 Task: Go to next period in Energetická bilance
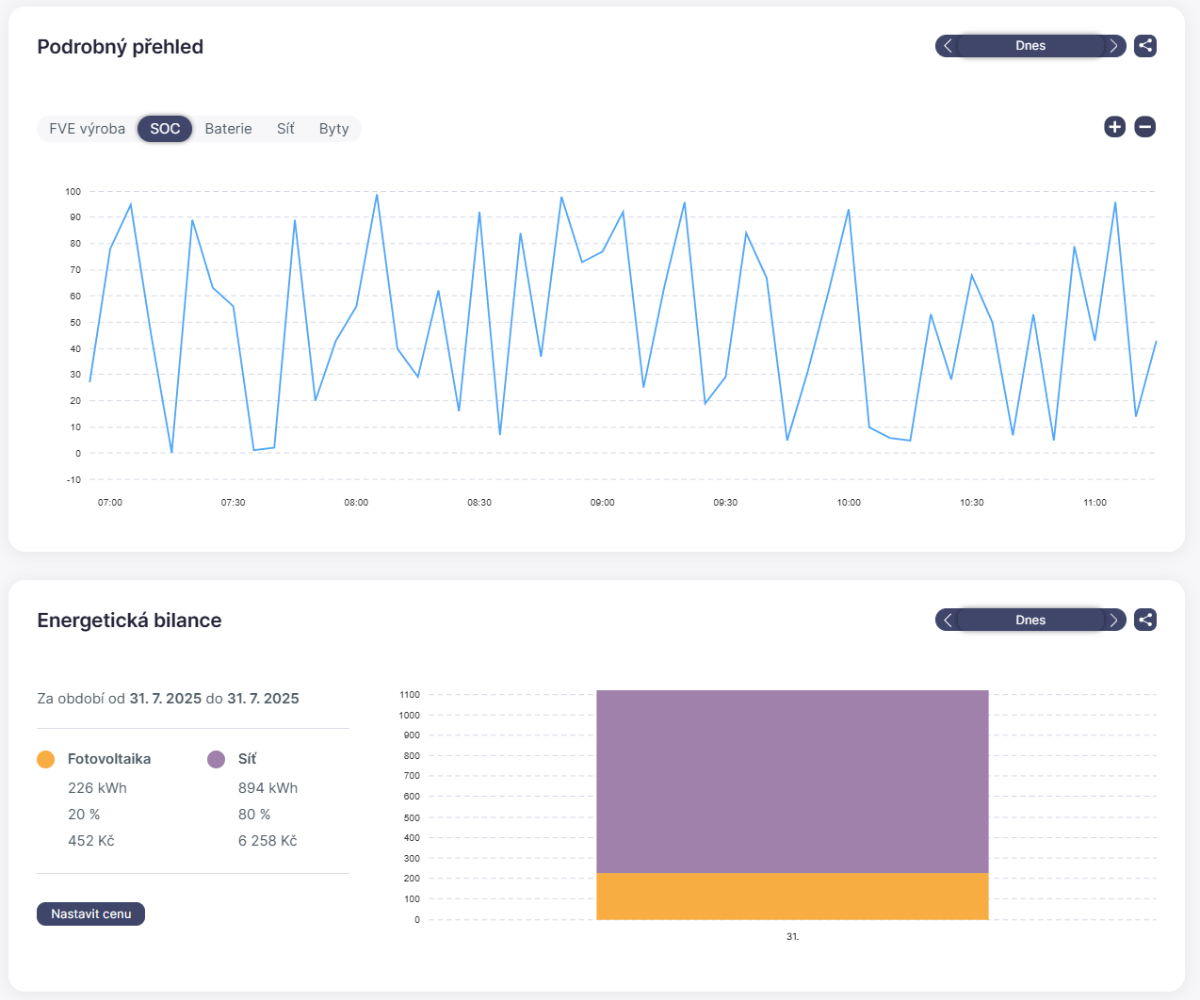(1113, 620)
